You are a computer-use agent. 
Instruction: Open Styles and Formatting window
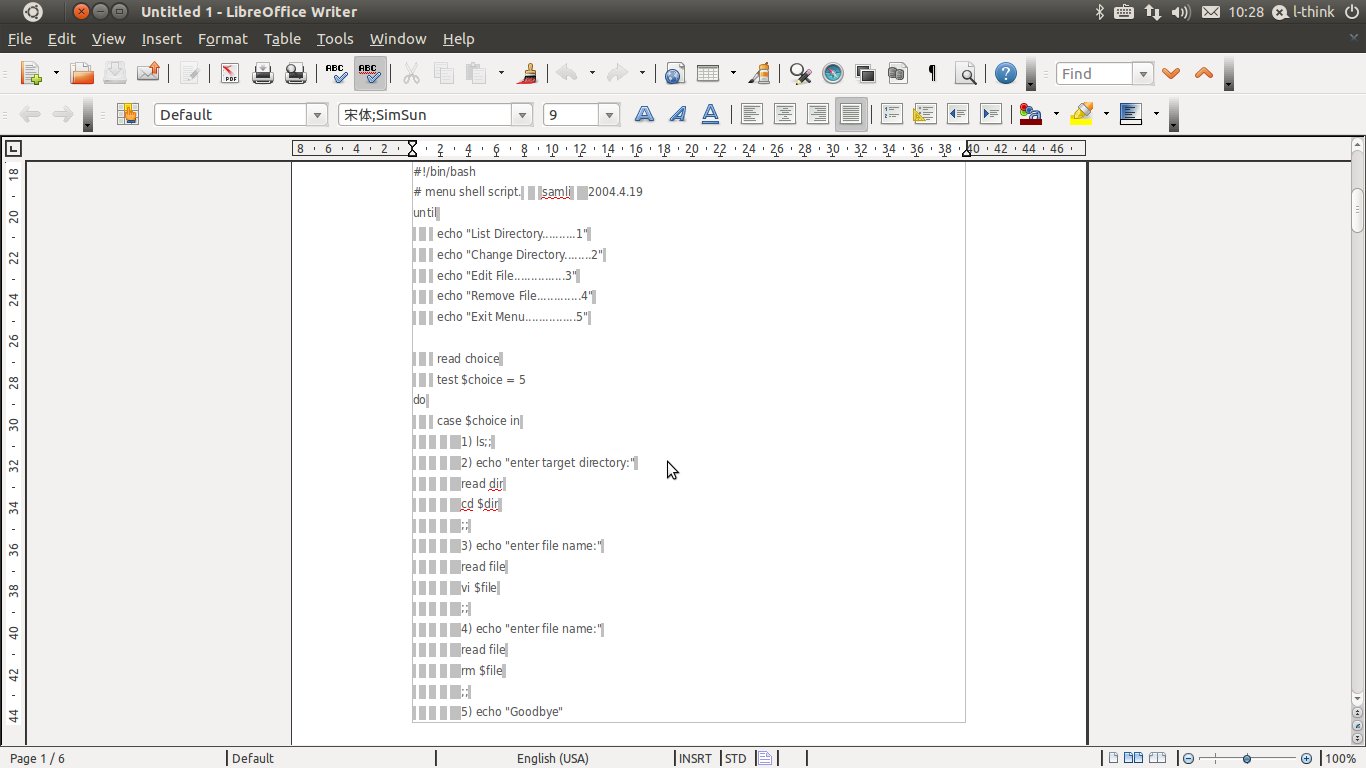(127, 114)
